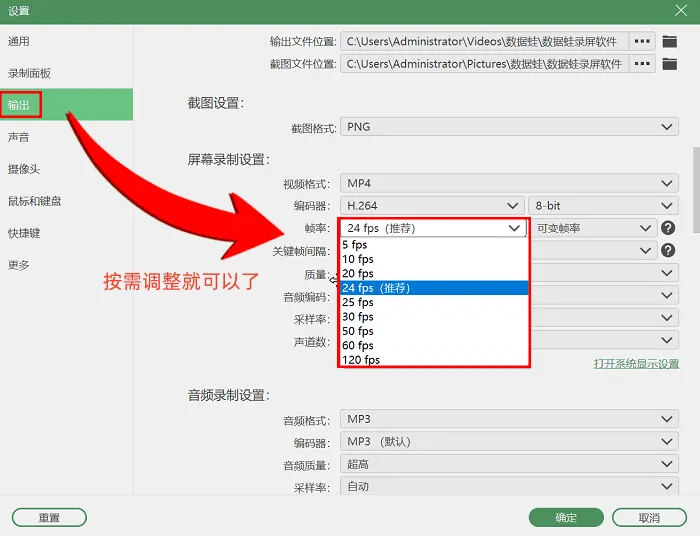Collapse the 24 fps frame rate combo box
The image size is (700, 536).
pos(433,228)
